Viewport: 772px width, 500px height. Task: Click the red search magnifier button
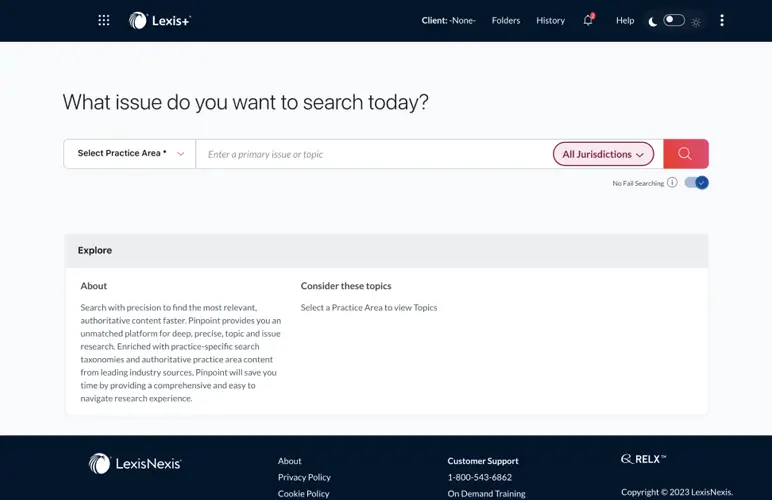685,154
